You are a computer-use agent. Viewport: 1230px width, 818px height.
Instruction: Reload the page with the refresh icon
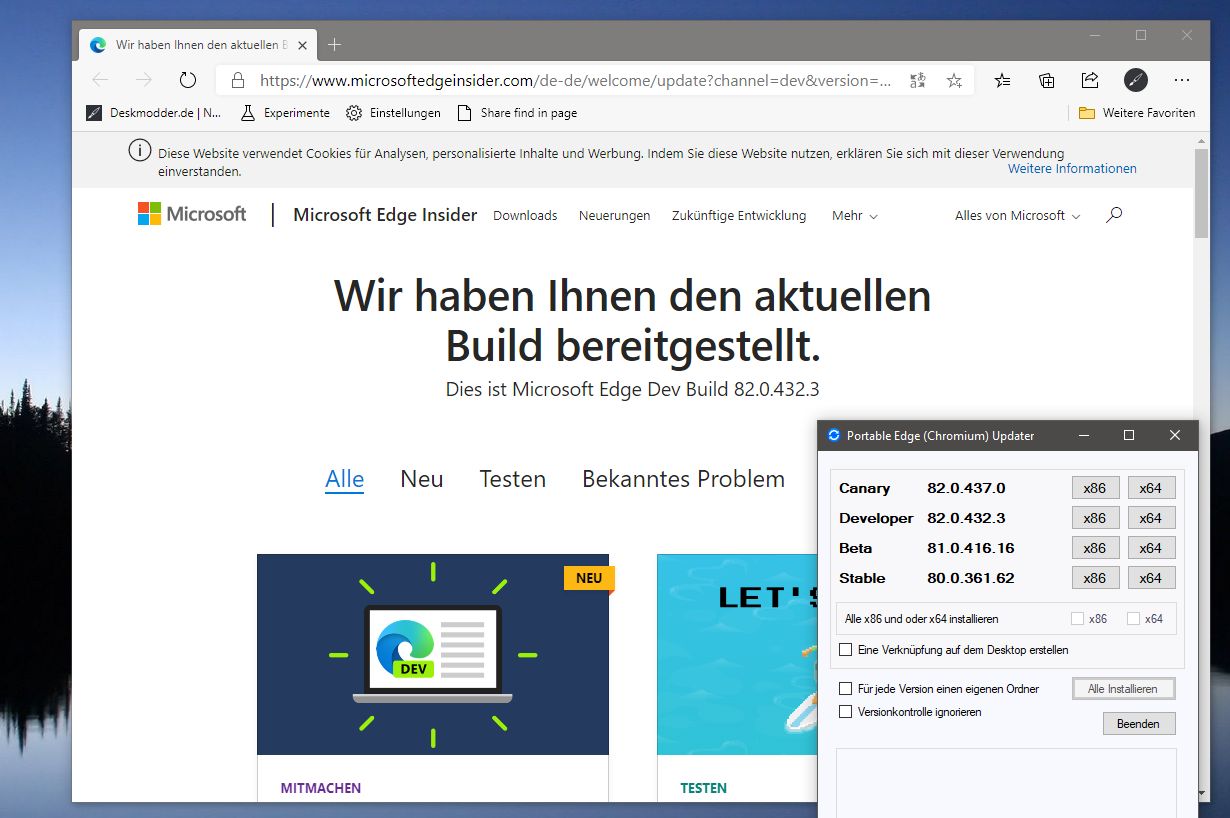click(188, 80)
